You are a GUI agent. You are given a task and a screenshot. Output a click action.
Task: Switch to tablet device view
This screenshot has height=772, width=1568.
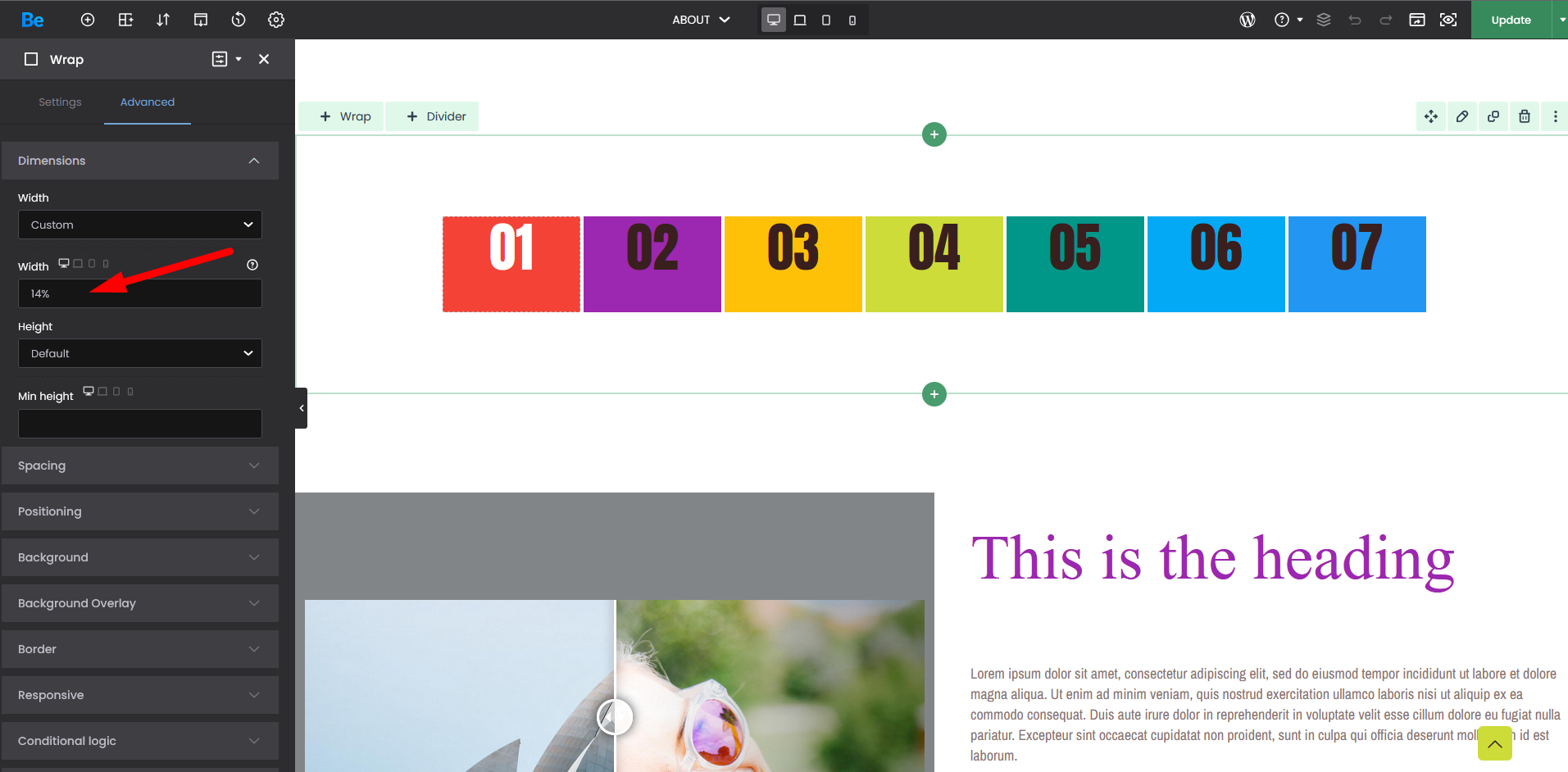pos(826,20)
